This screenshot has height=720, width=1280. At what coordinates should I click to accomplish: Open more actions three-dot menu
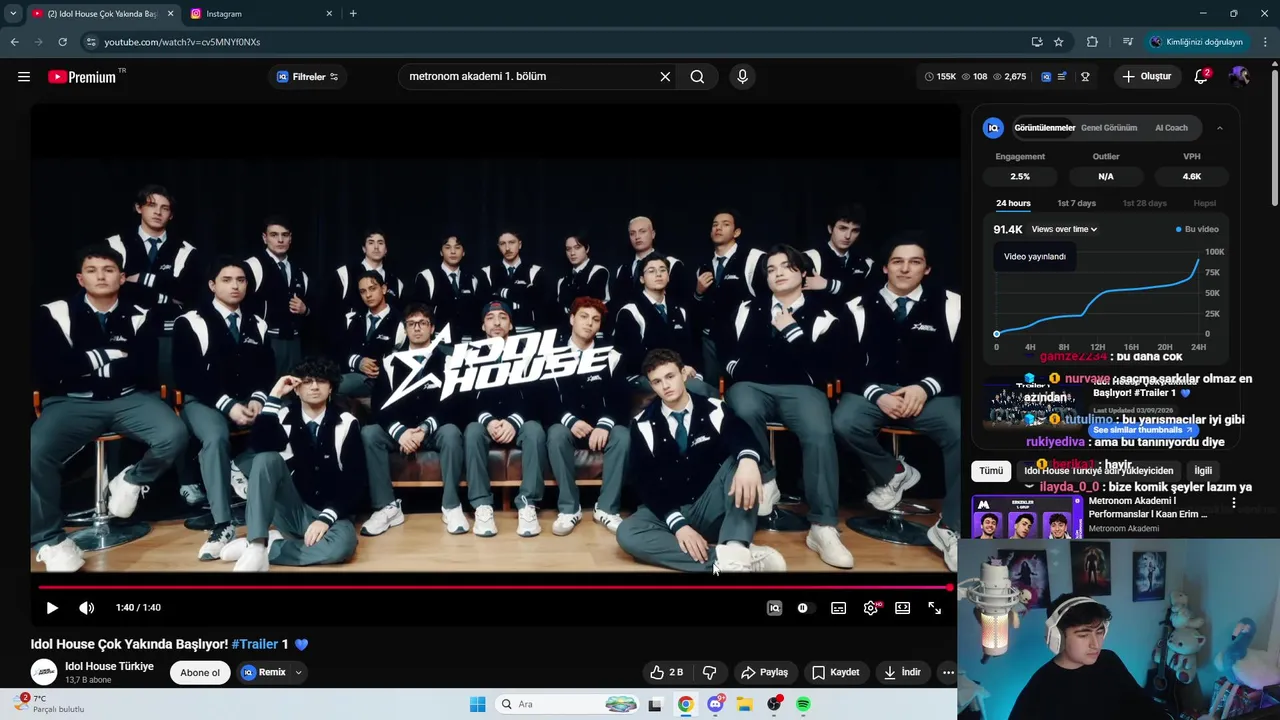(x=948, y=672)
